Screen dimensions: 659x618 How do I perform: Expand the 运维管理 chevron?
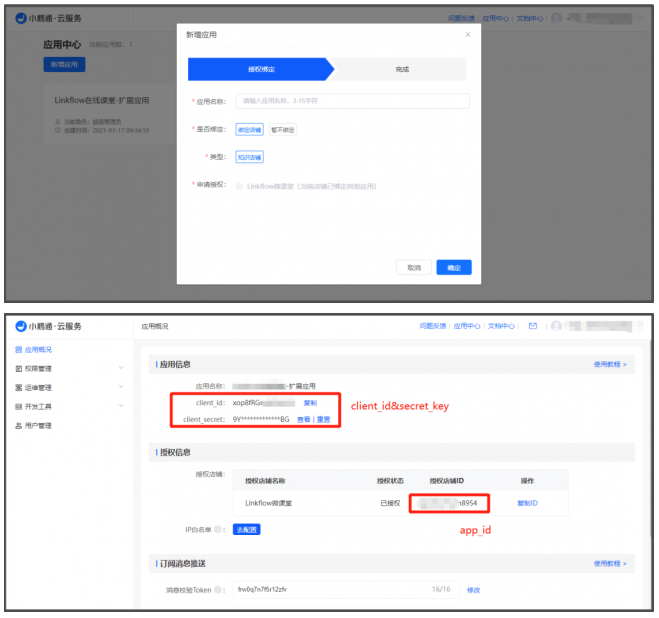121,387
